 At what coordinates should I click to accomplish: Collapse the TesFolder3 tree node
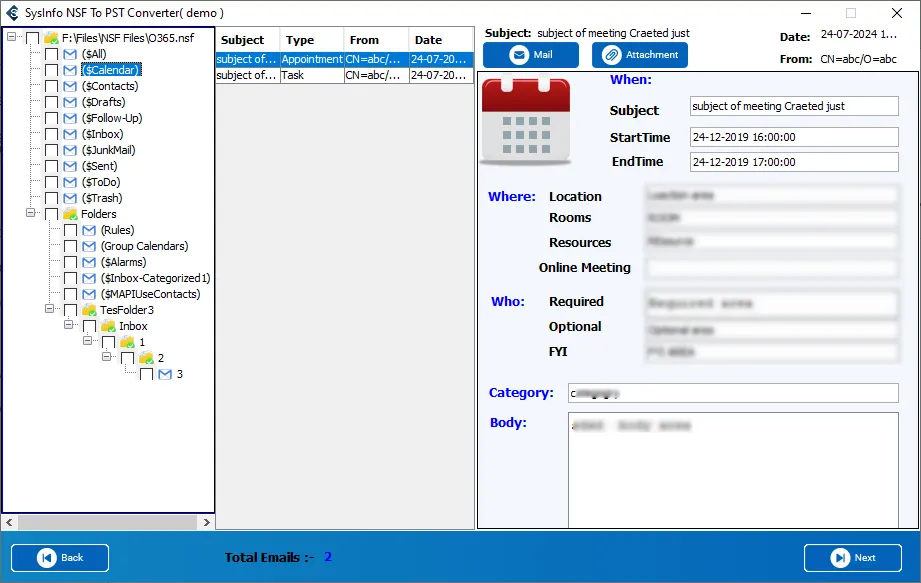[x=50, y=310]
